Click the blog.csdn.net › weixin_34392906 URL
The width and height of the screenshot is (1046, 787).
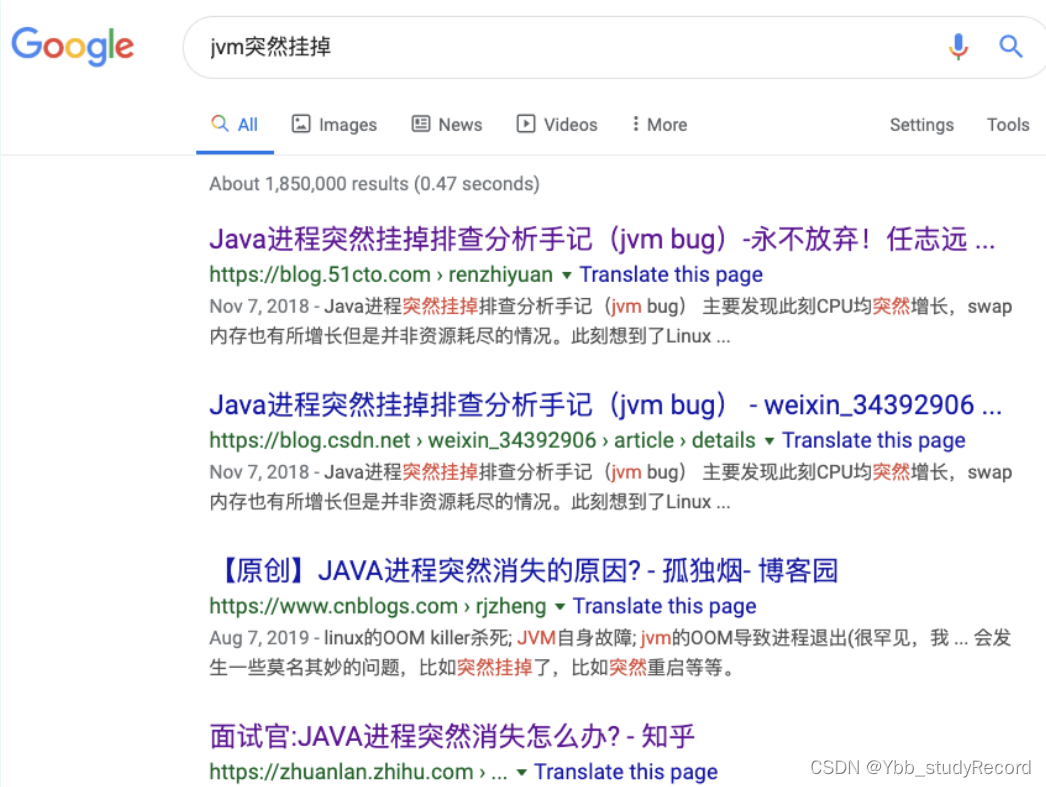(482, 440)
